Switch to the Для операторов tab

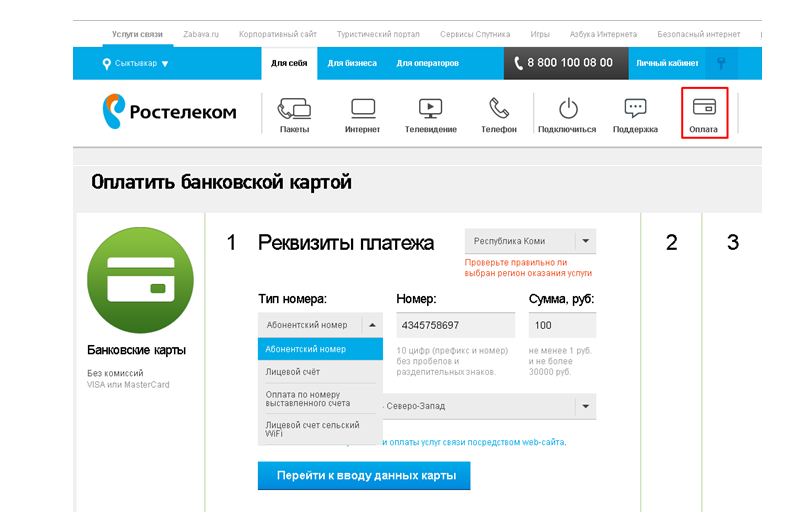[x=427, y=63]
